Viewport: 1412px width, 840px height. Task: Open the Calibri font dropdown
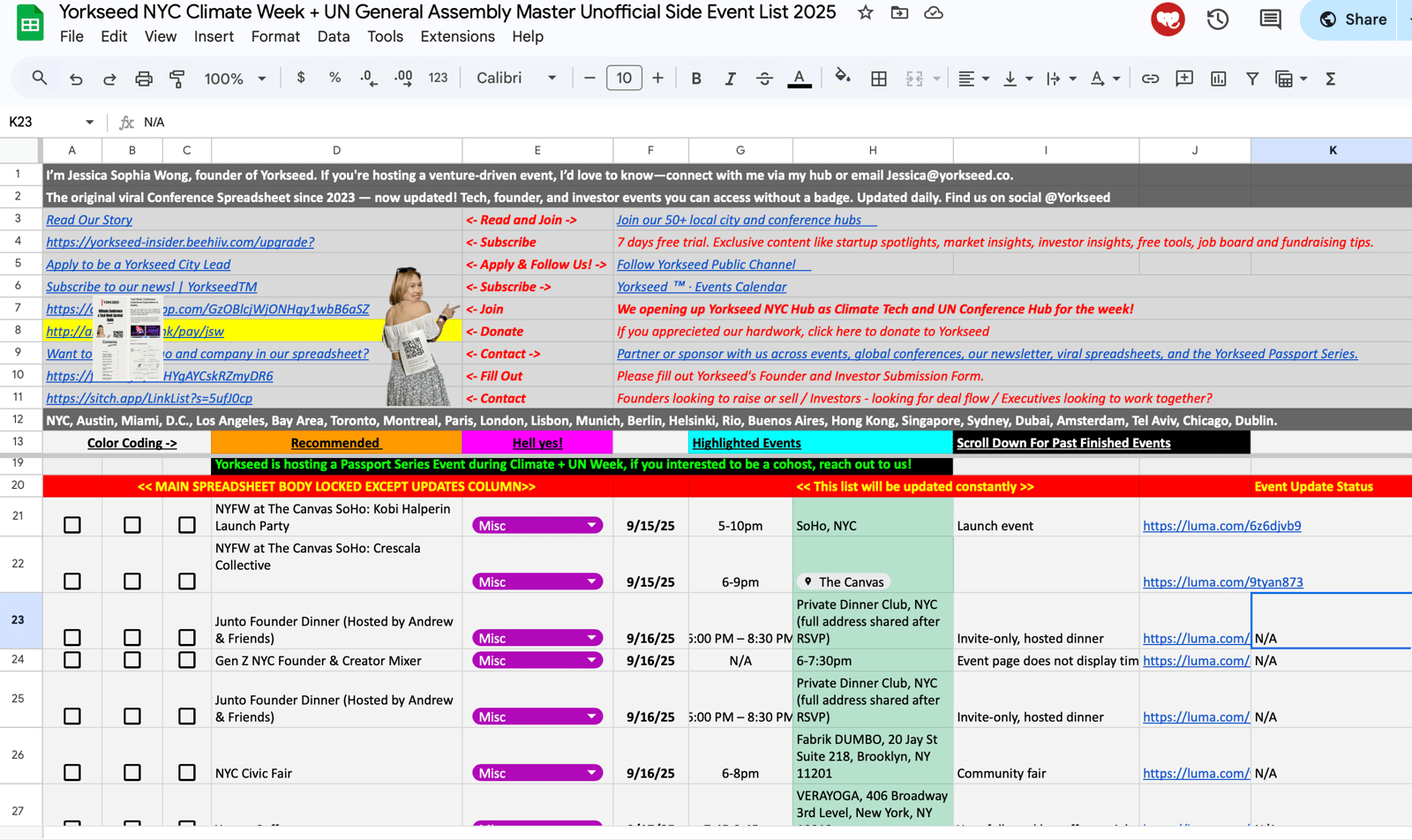(516, 78)
